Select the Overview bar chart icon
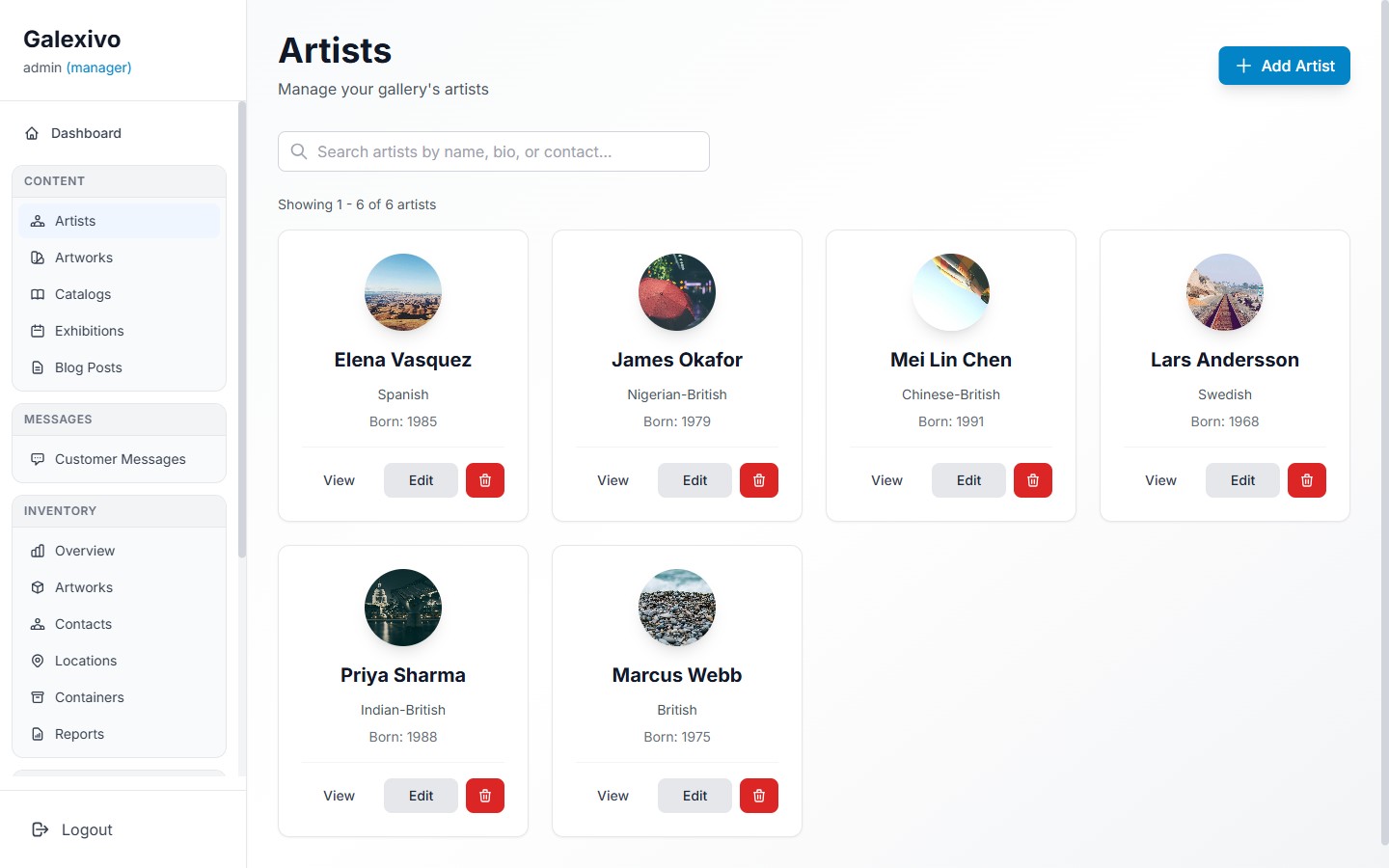 click(37, 551)
